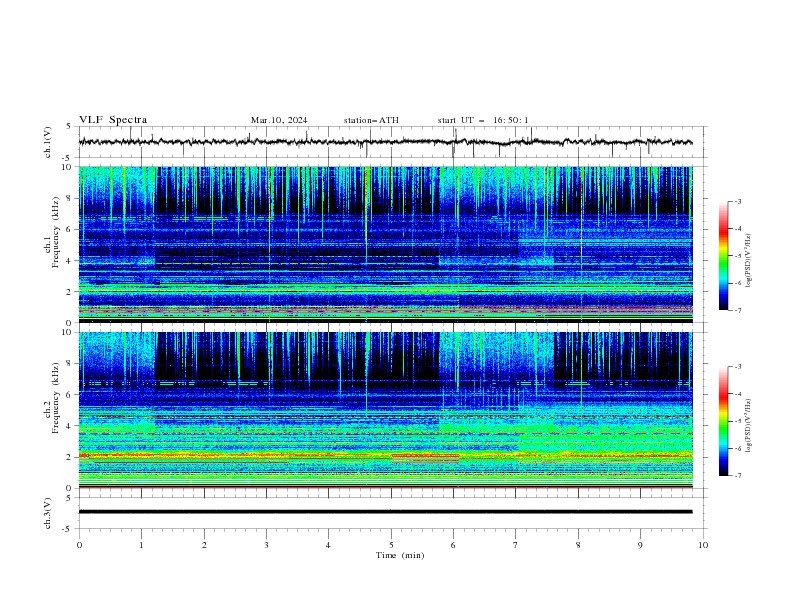
Task: Click the 'ch.2 Frequency (kHz)' axis label
Action: pos(52,398)
